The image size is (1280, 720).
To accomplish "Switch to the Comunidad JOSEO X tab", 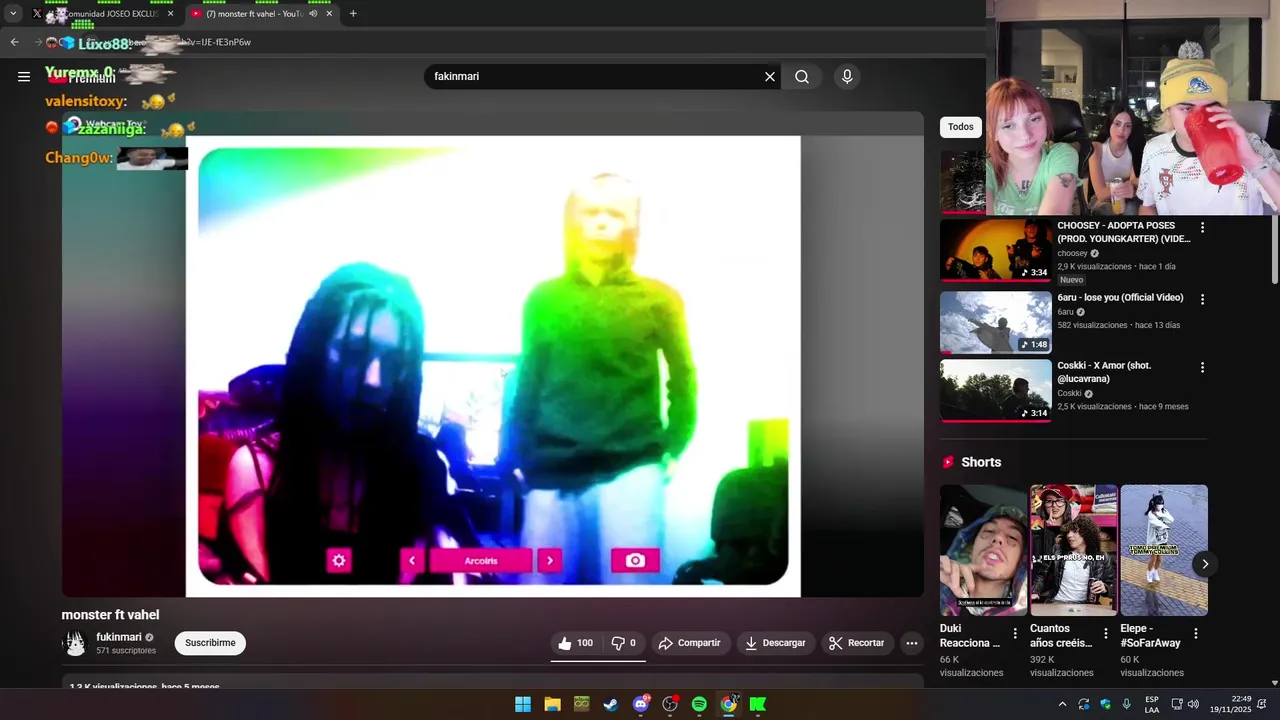I will pos(102,14).
